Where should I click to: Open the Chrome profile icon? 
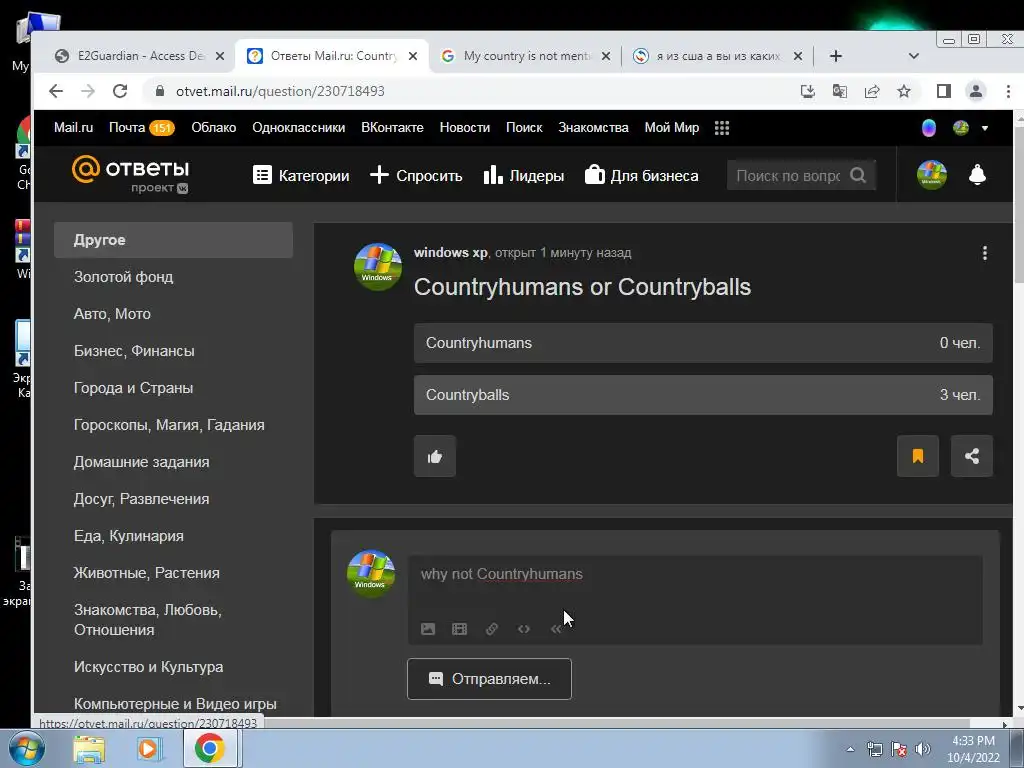[x=976, y=91]
